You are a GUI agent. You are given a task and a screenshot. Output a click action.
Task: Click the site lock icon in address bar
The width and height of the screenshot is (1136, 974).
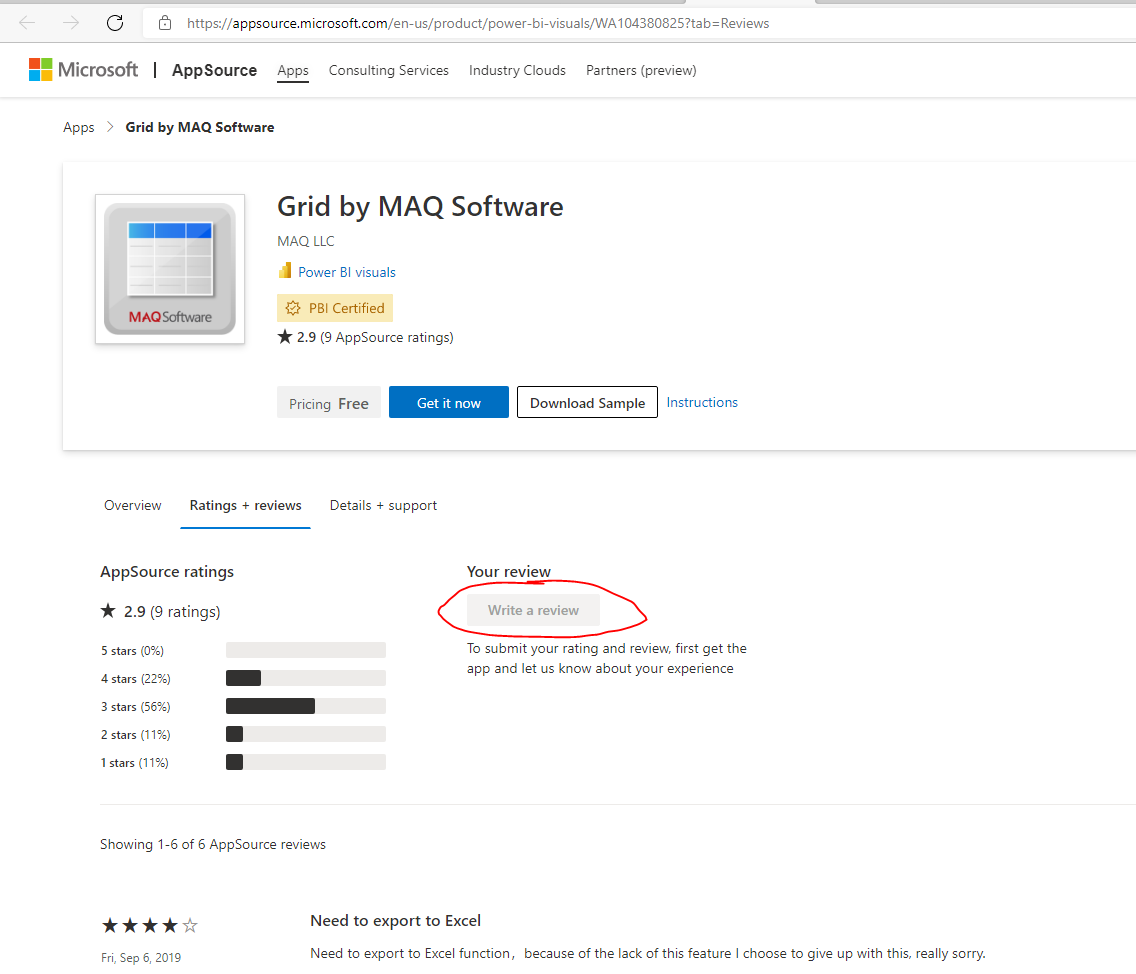tap(165, 23)
